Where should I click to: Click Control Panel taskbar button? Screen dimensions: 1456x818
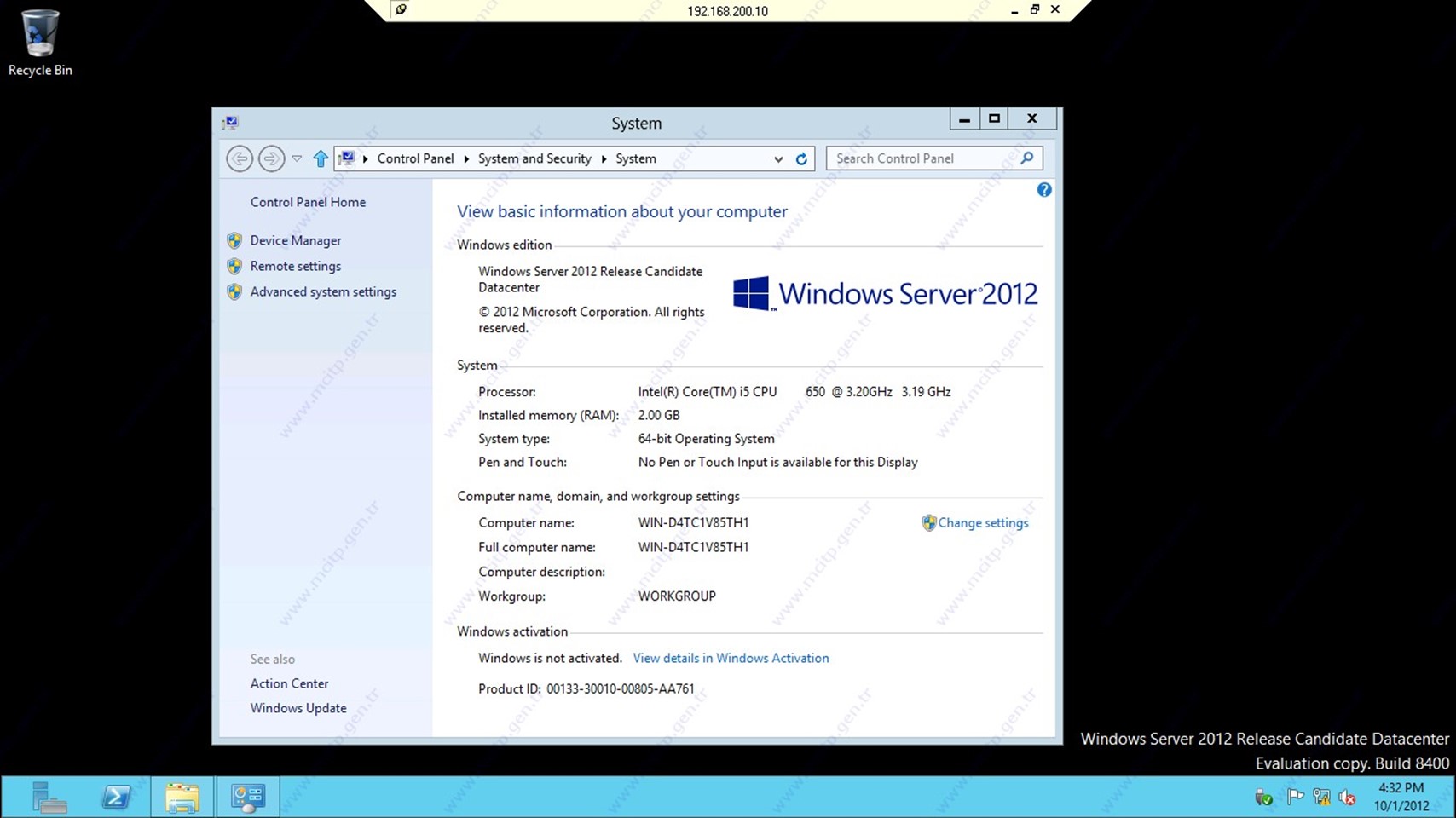tap(248, 798)
